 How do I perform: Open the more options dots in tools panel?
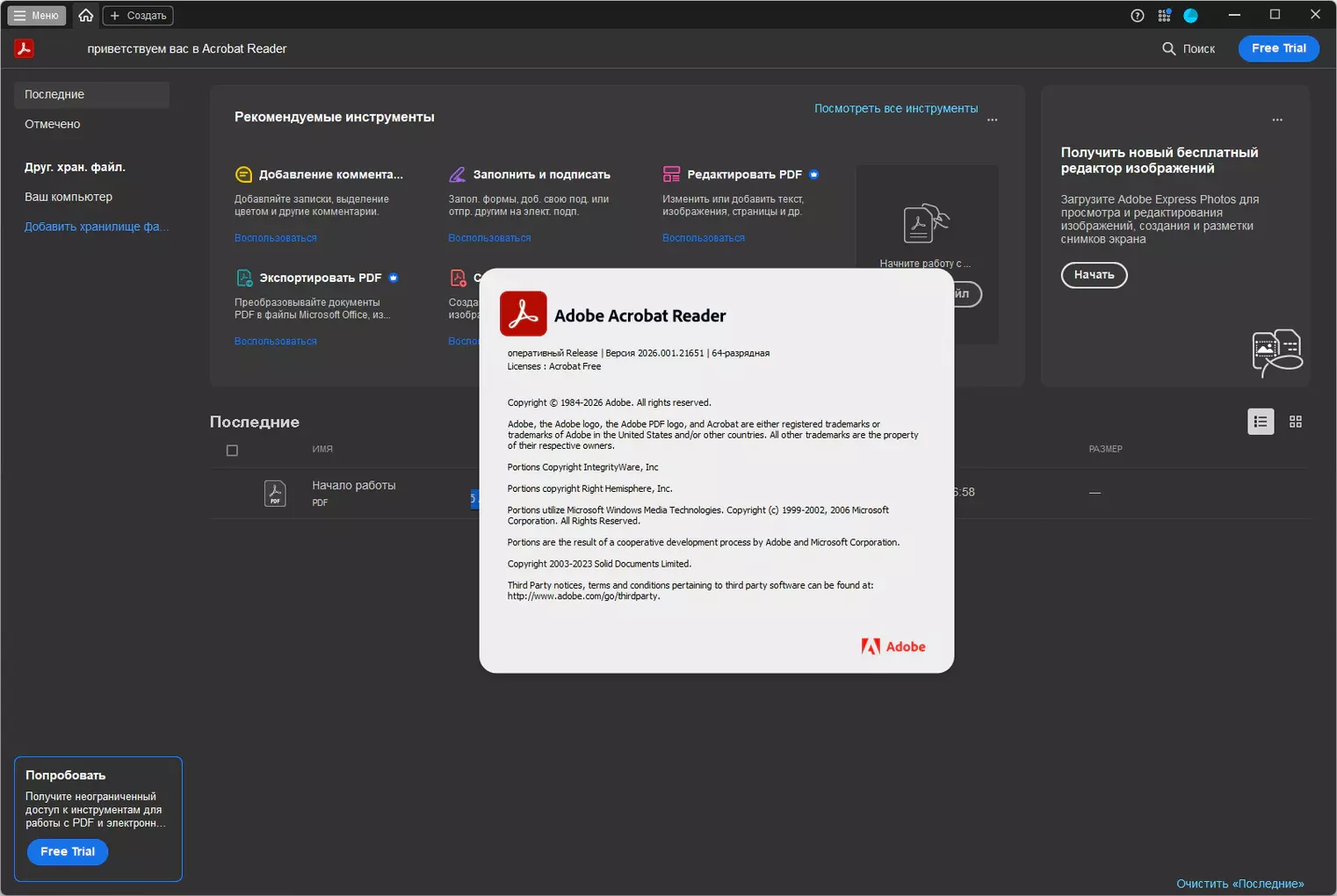[992, 120]
